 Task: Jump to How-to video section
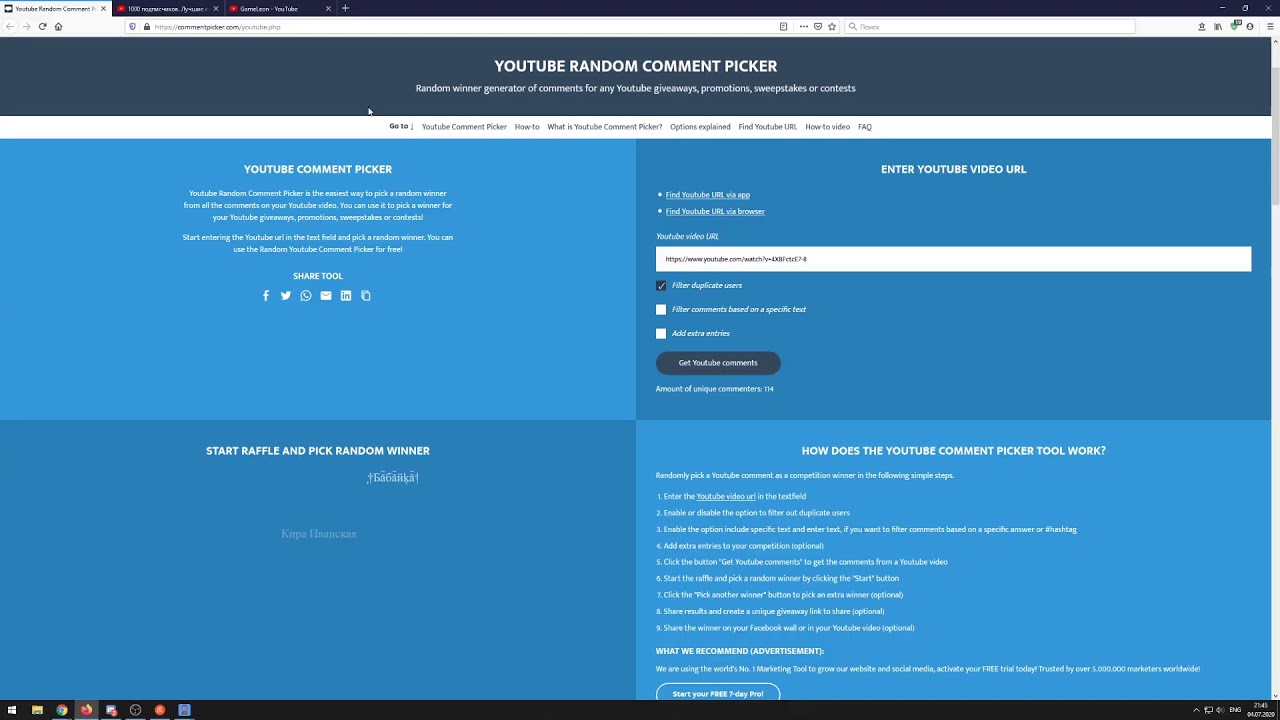827,127
